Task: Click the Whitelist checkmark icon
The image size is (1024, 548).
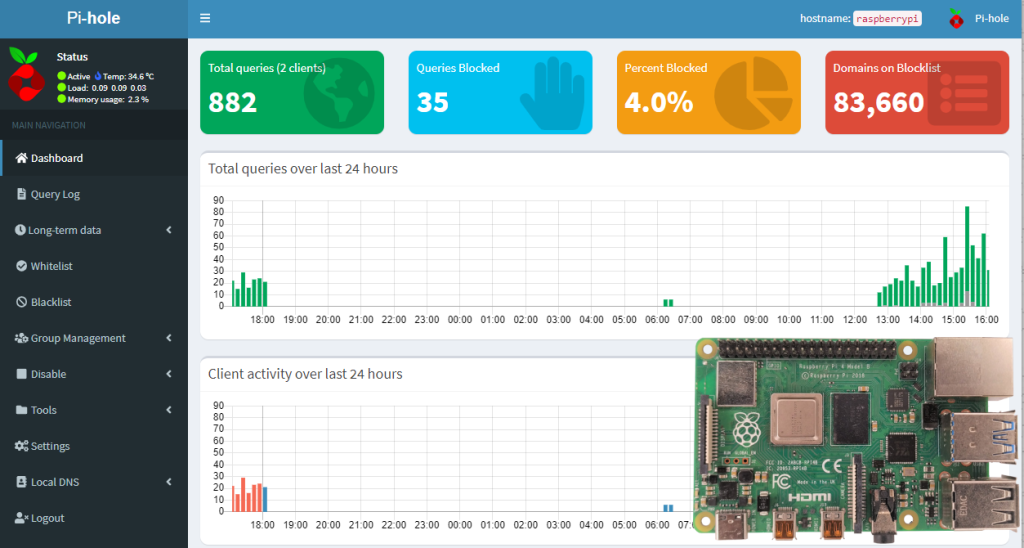Action: 22,266
